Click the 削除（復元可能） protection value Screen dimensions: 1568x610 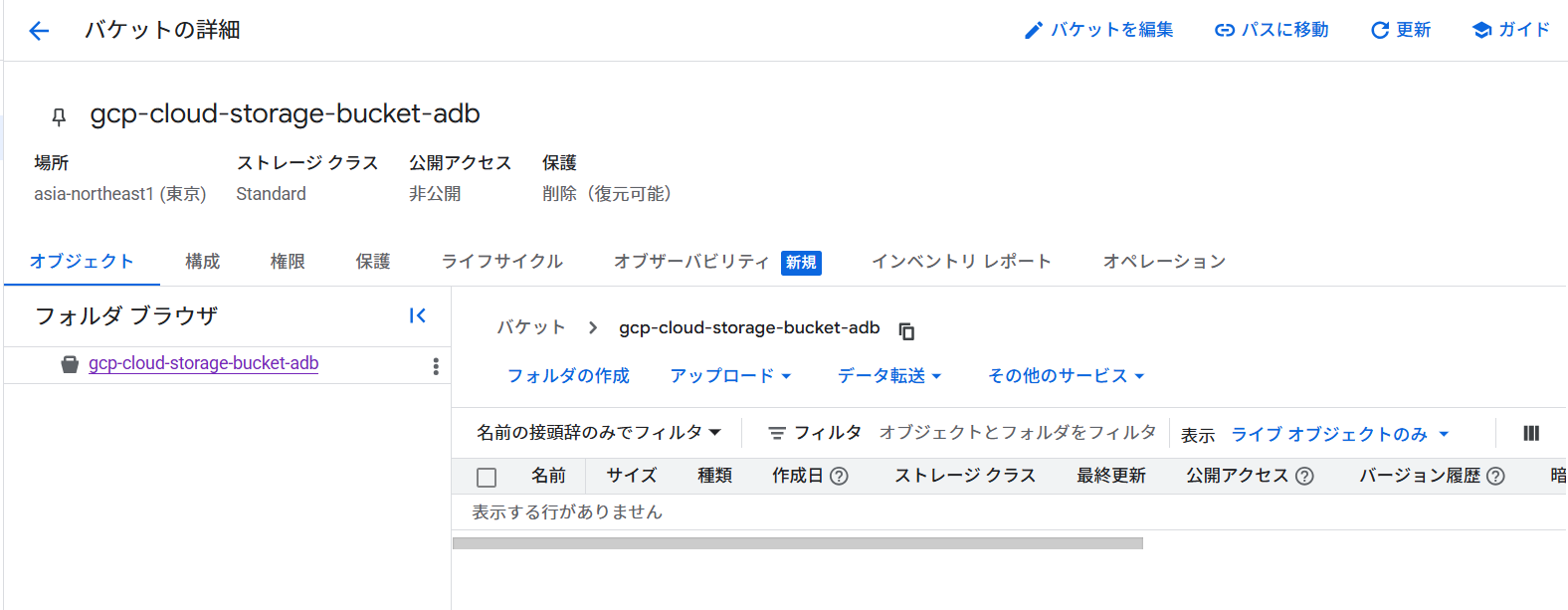(x=607, y=194)
